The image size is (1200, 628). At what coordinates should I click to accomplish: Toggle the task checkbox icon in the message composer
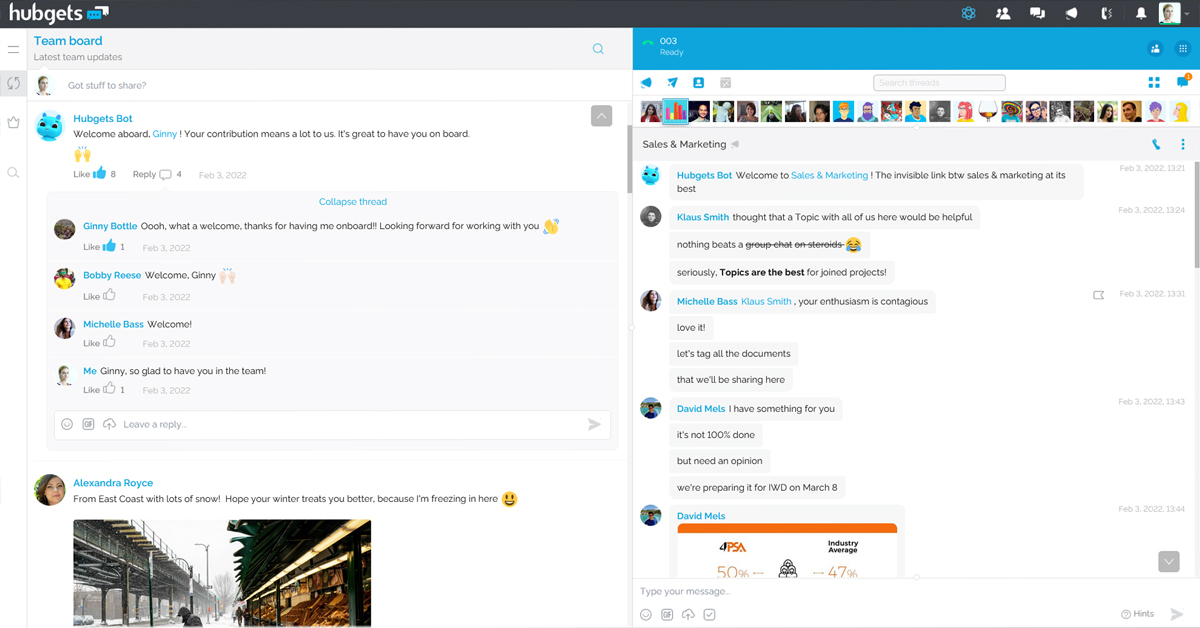point(709,614)
